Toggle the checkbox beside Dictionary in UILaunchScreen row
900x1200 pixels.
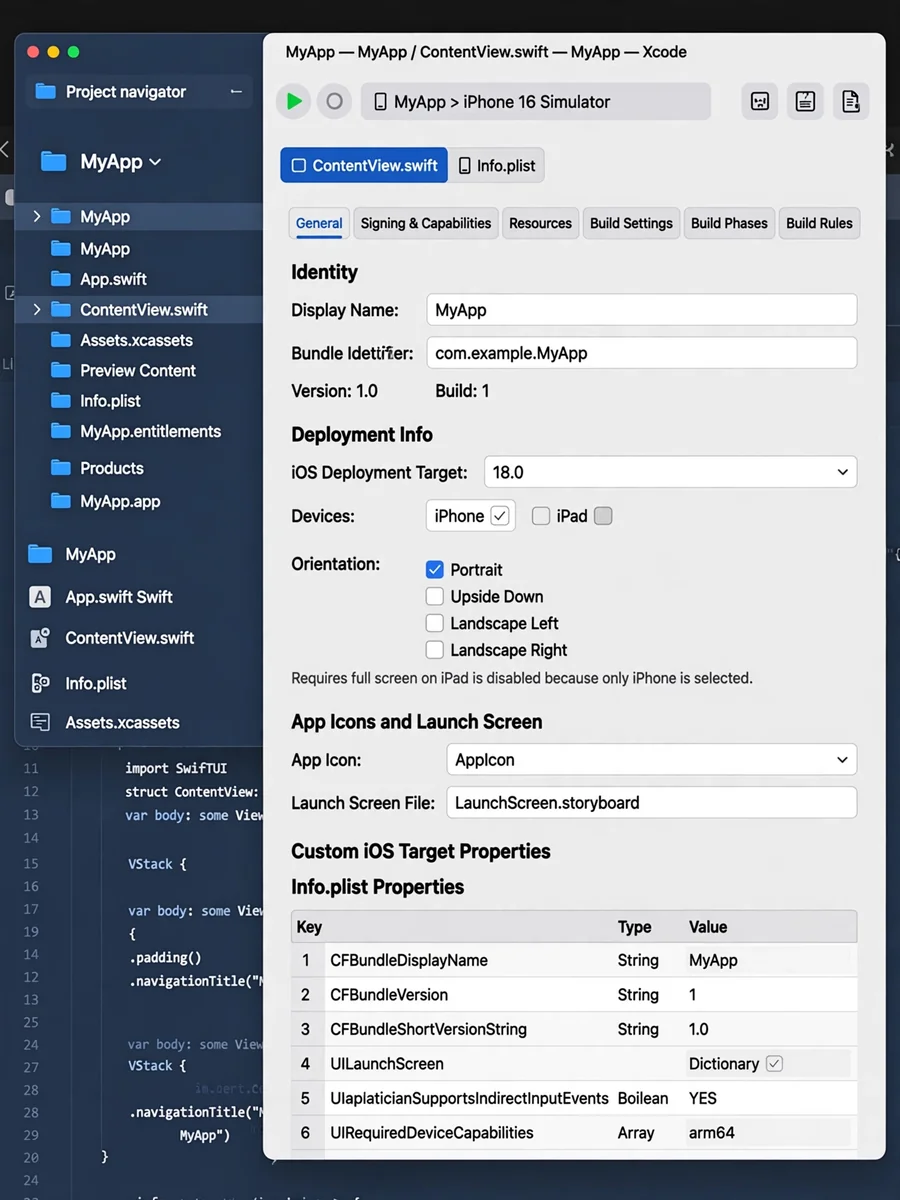[x=774, y=1064]
